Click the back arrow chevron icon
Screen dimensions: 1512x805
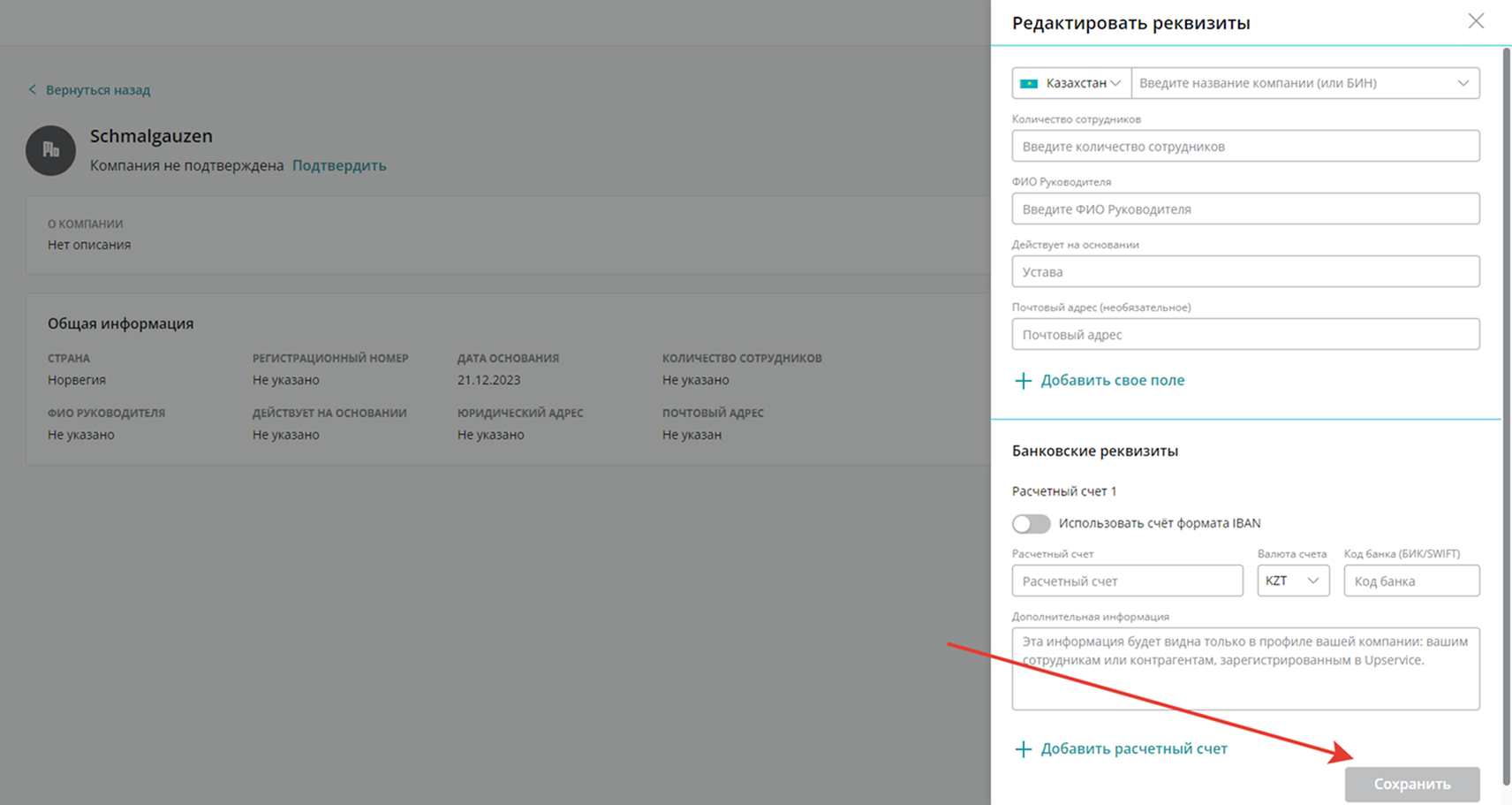pos(33,89)
